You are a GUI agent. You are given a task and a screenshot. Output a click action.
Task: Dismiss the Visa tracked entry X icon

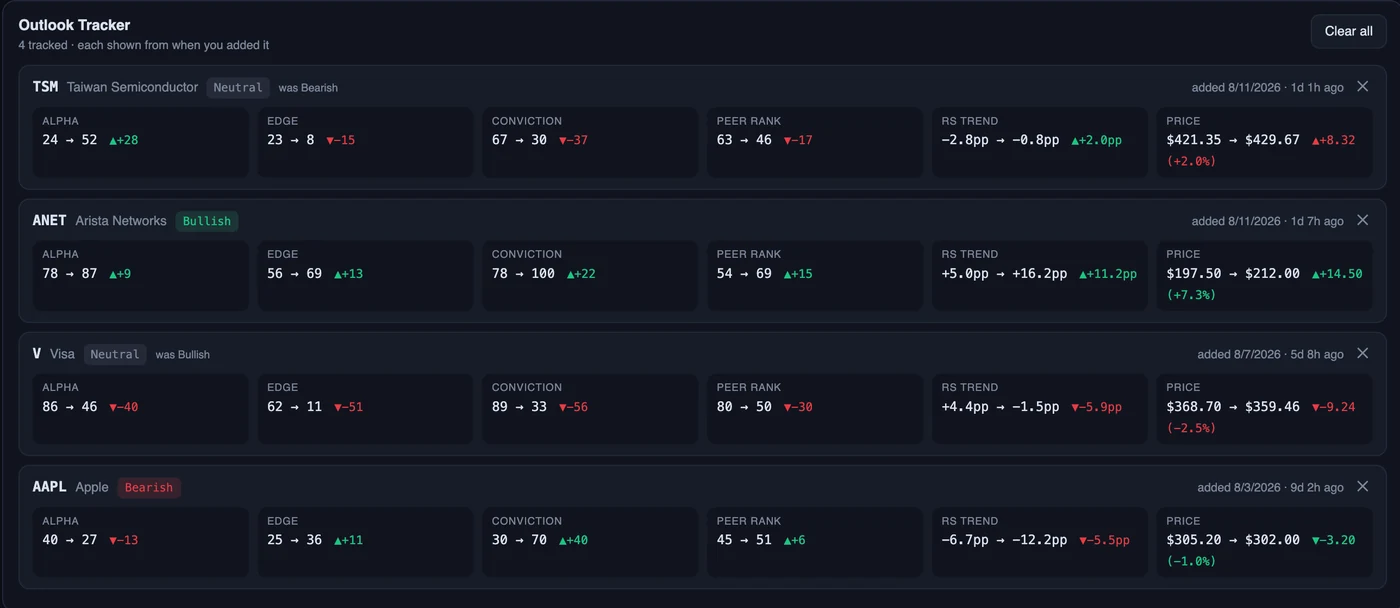1362,353
